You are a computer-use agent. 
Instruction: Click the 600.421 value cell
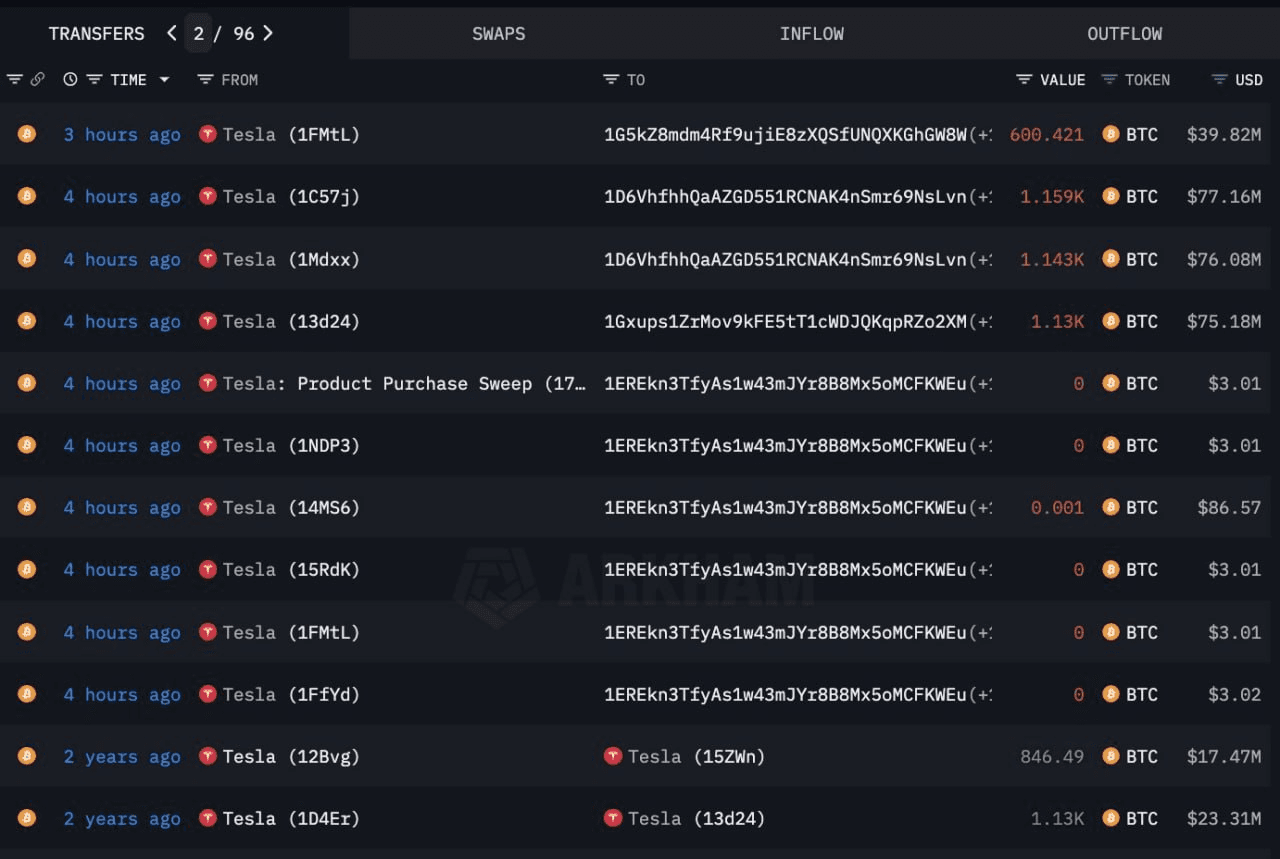pos(1047,134)
